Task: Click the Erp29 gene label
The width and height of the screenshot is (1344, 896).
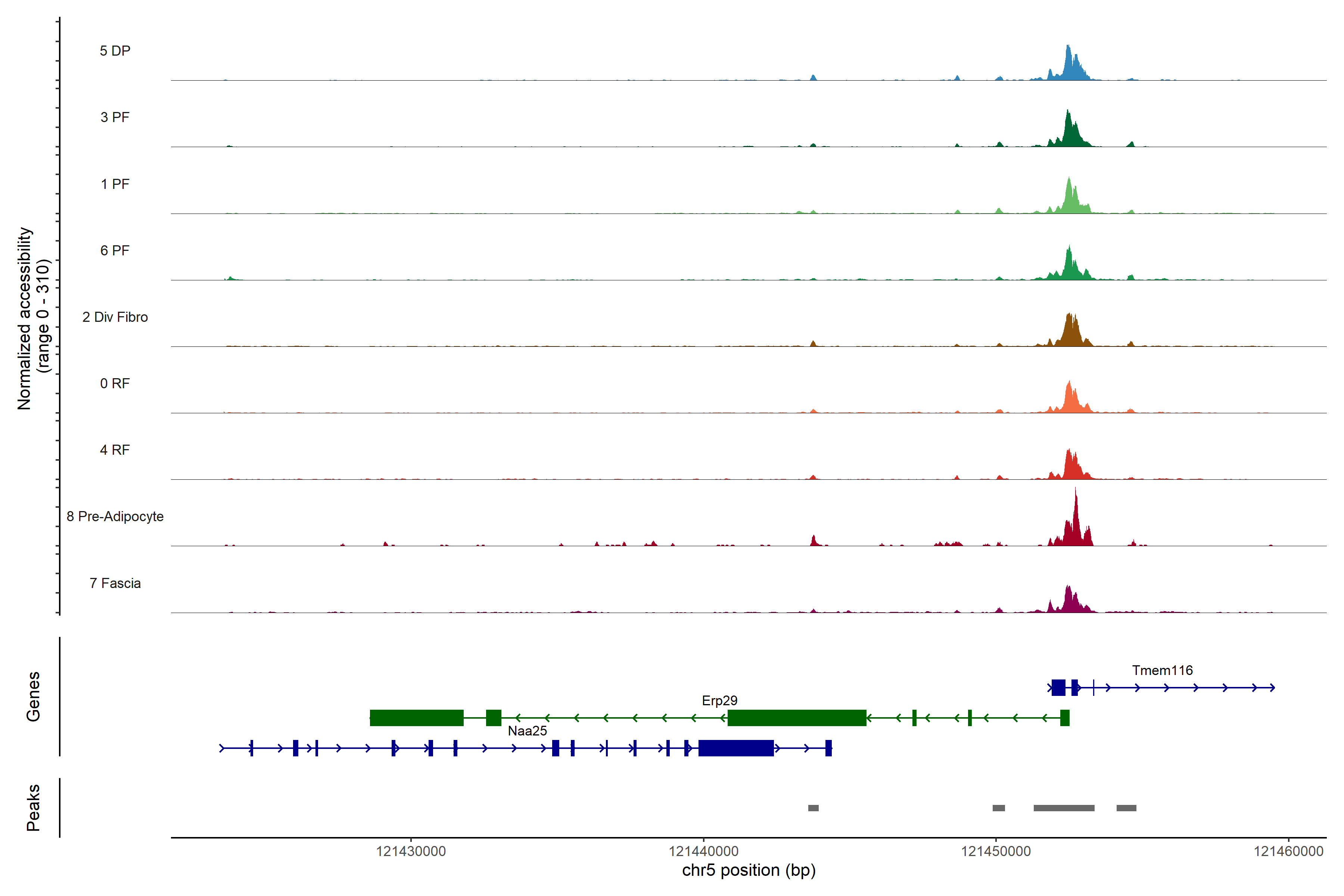Action: click(719, 701)
